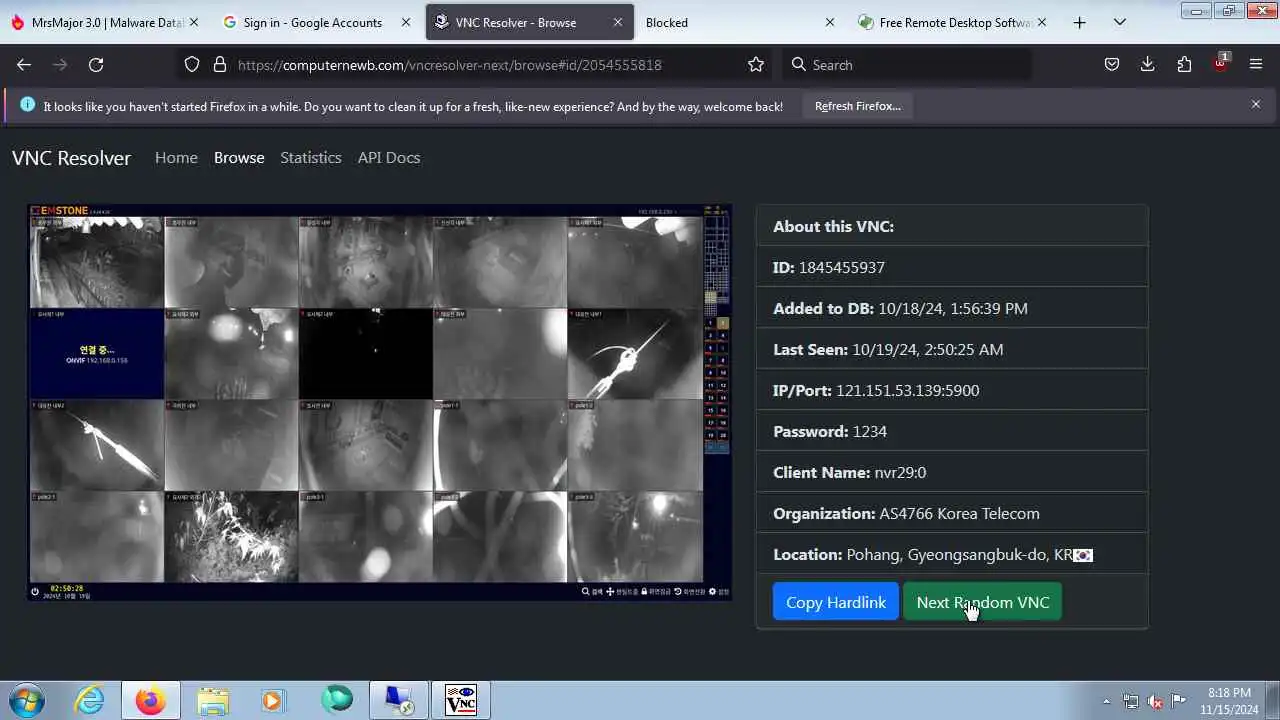Viewport: 1280px width, 720px height.
Task: Click the muted volume tray icon
Action: [x=1155, y=701]
